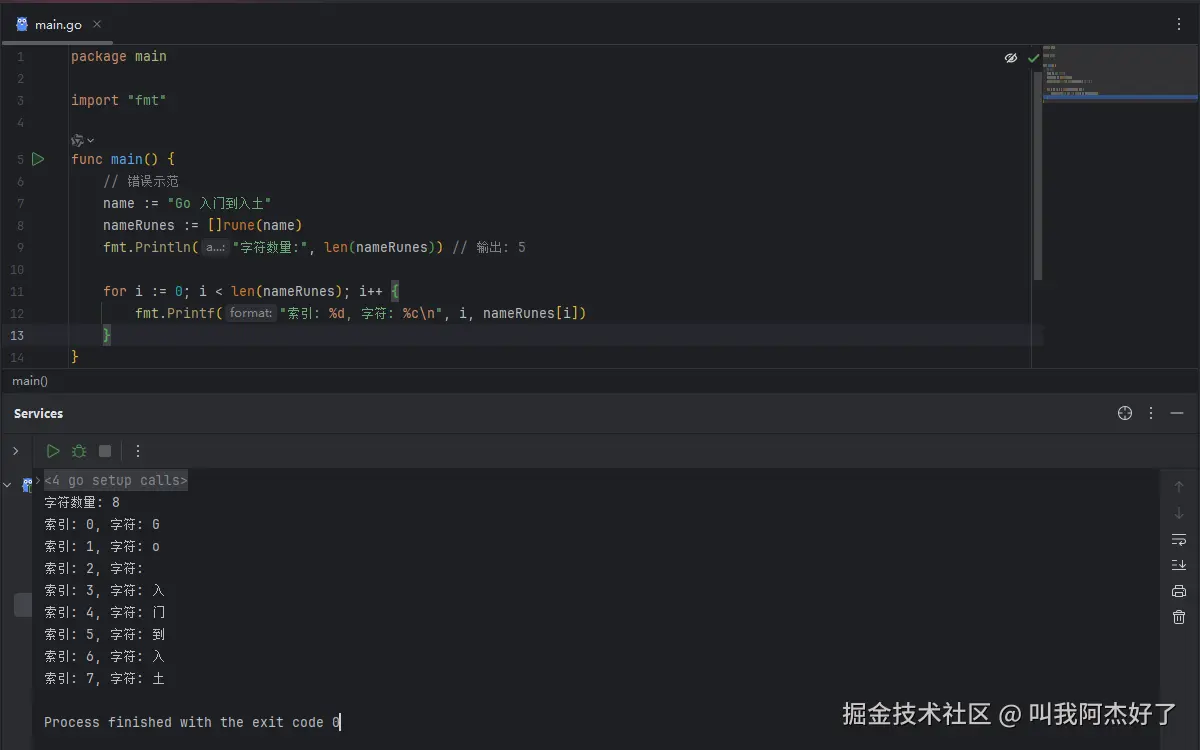Open more actions in Services toolbar
The image size is (1200, 750).
tap(138, 451)
